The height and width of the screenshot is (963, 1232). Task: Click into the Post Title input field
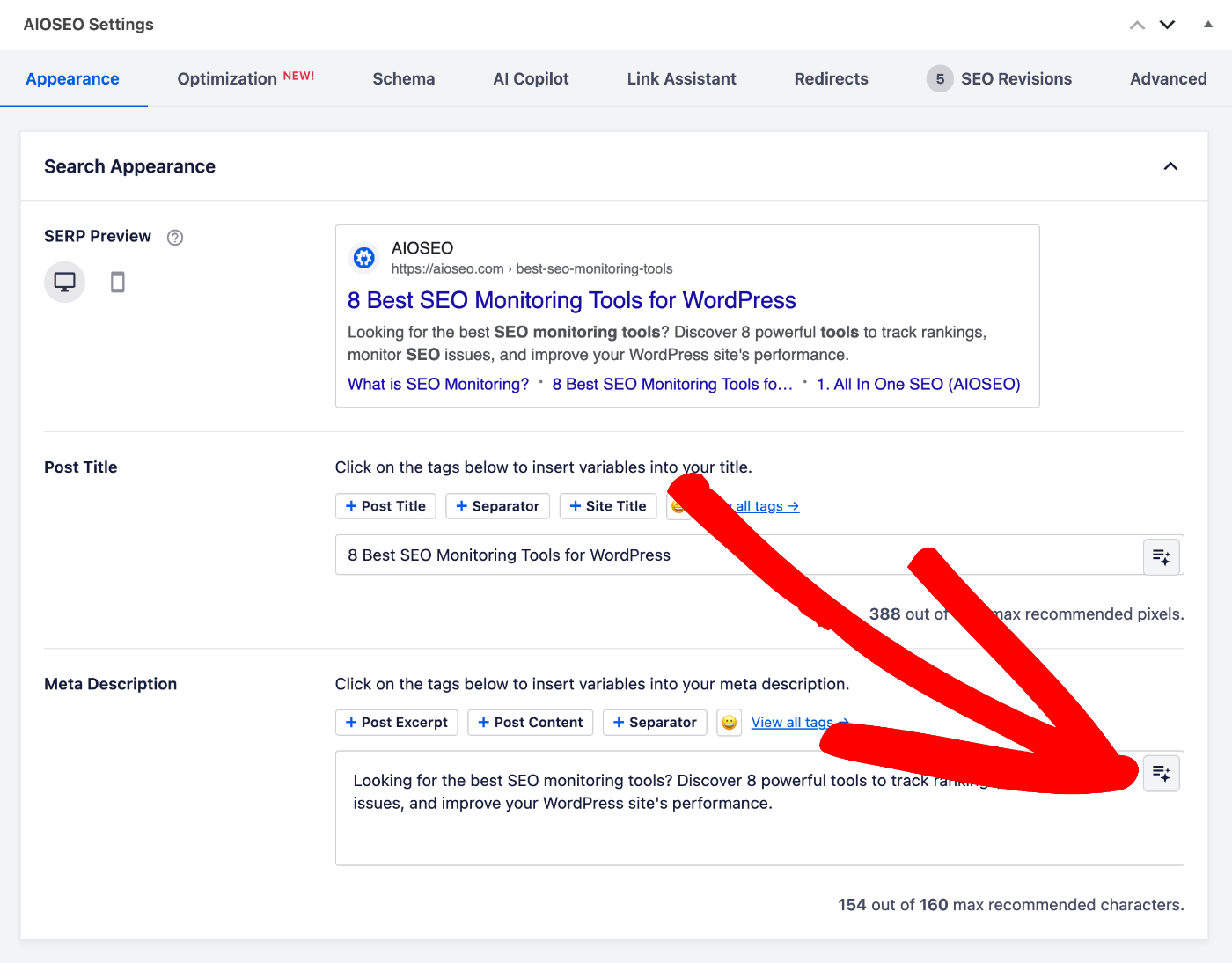[x=739, y=555]
